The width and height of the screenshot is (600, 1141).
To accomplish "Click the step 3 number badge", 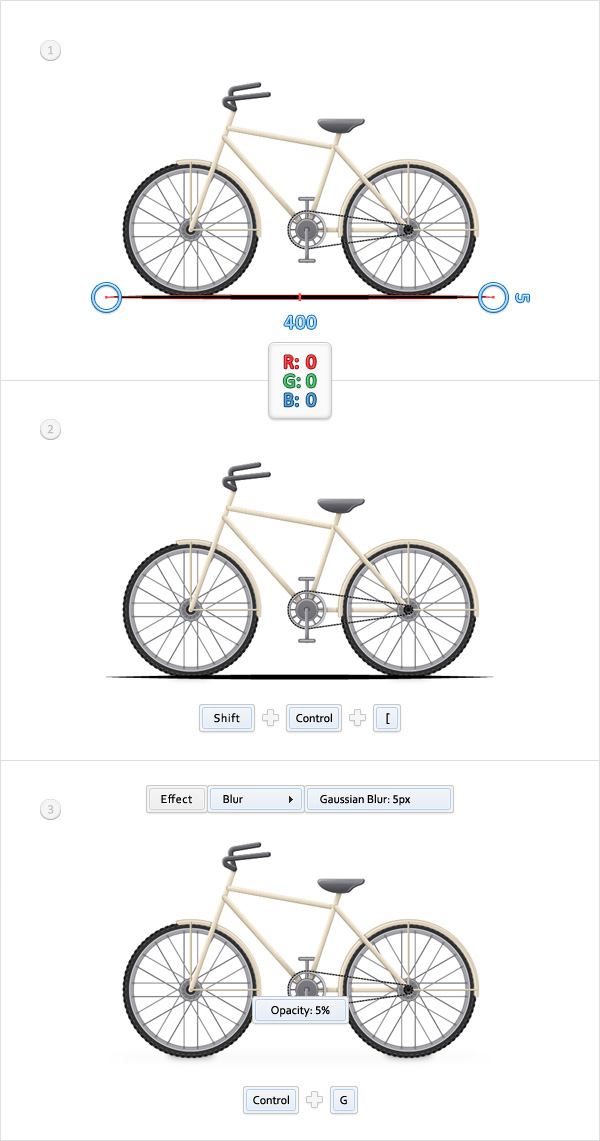I will [50, 808].
